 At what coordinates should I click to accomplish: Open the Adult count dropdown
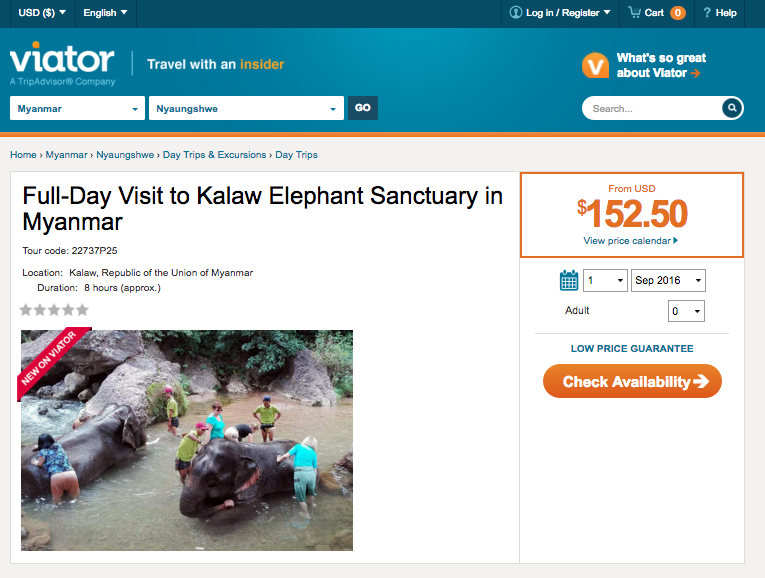[x=686, y=311]
